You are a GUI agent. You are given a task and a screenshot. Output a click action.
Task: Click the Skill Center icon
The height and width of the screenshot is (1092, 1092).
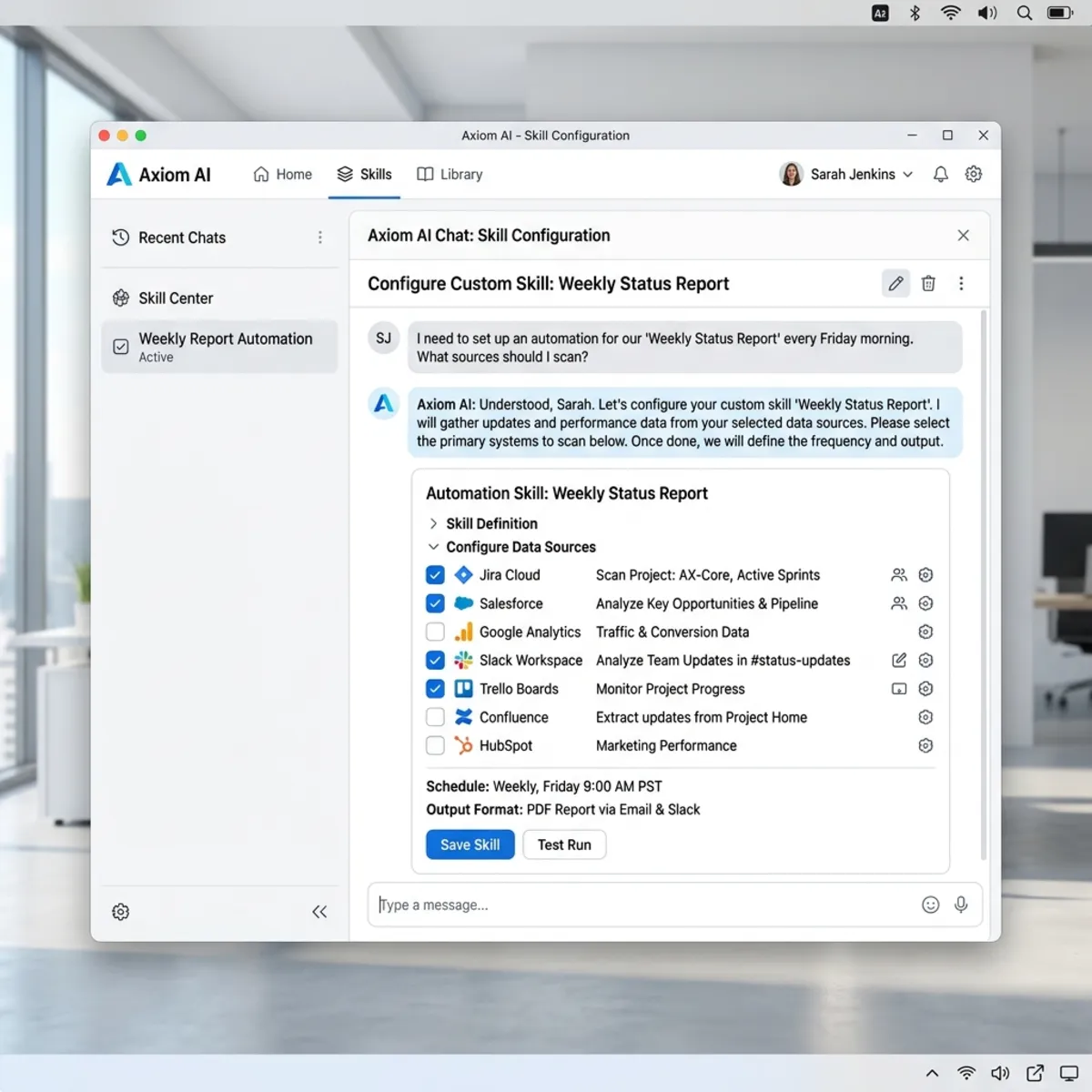point(120,298)
